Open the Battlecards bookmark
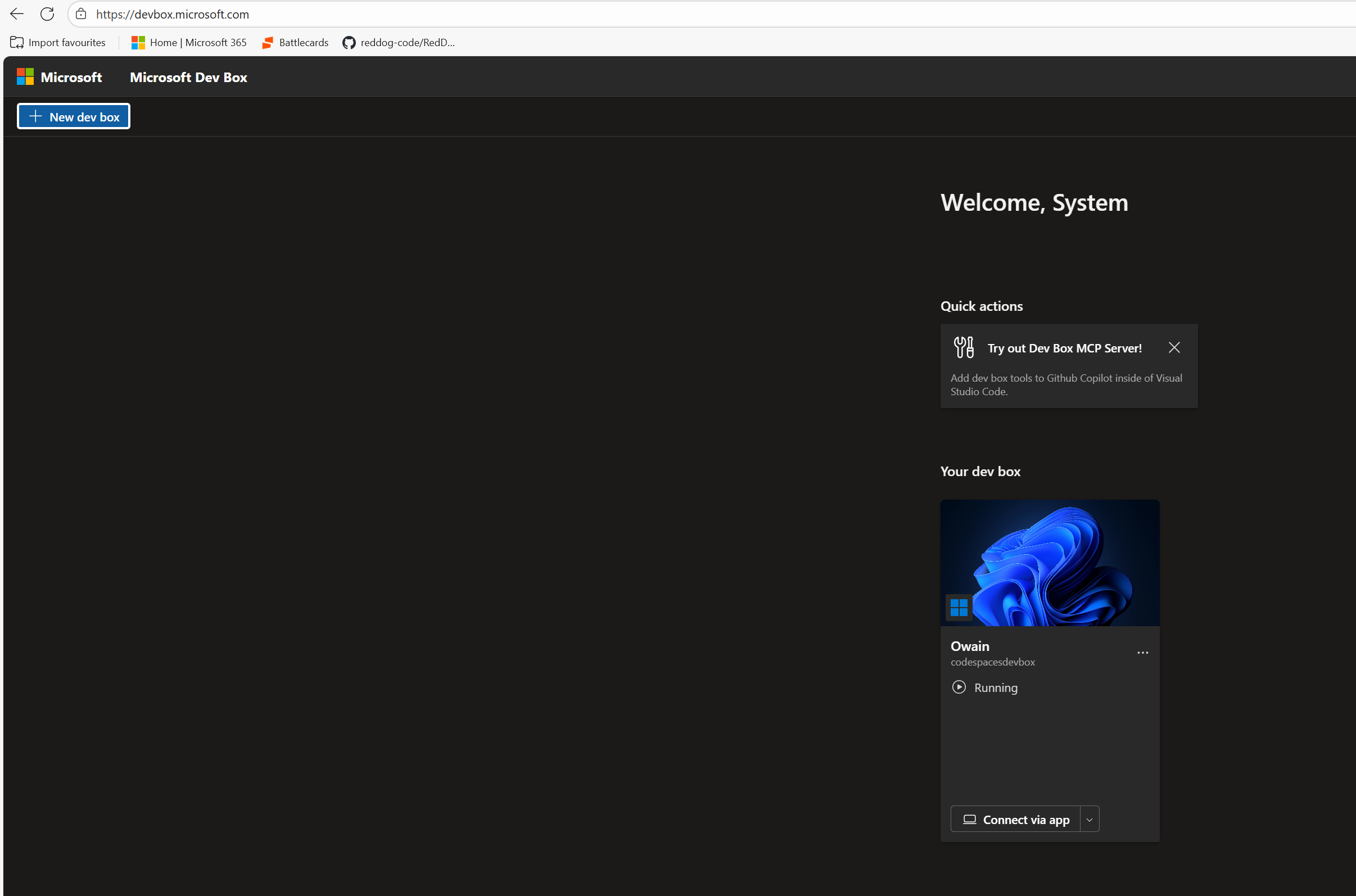 tap(295, 42)
